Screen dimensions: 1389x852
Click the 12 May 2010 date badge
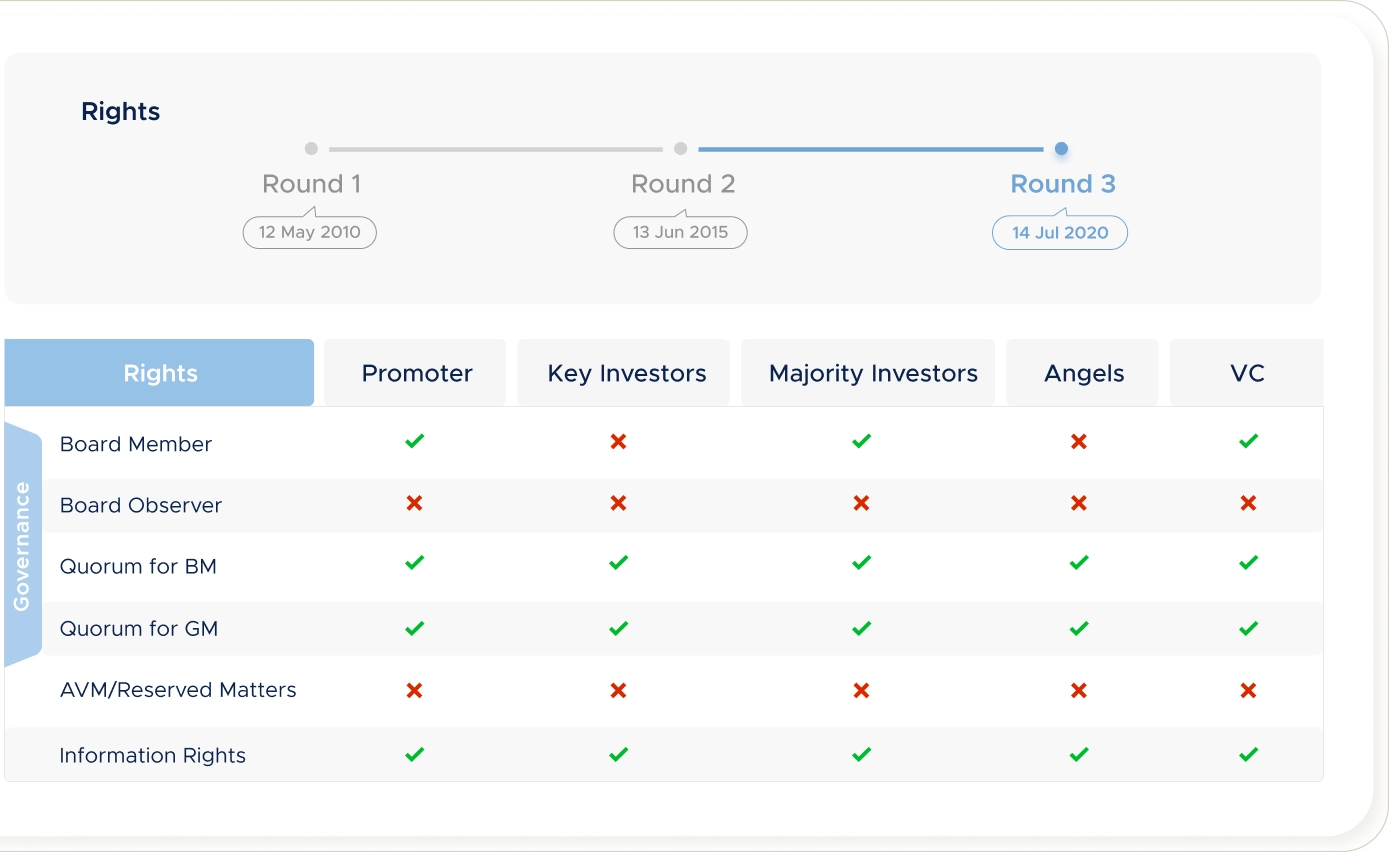309,233
